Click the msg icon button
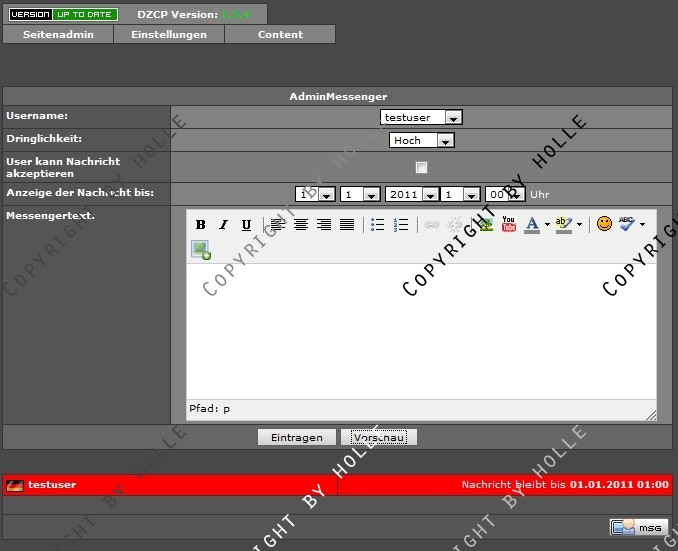678x551 pixels. click(x=639, y=527)
